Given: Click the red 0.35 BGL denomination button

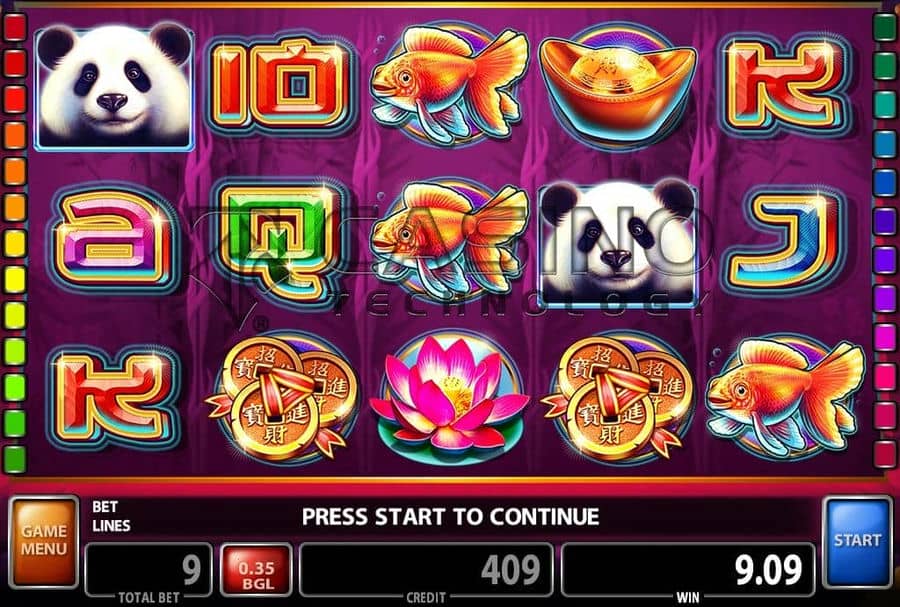Looking at the screenshot, I should pyautogui.click(x=256, y=570).
